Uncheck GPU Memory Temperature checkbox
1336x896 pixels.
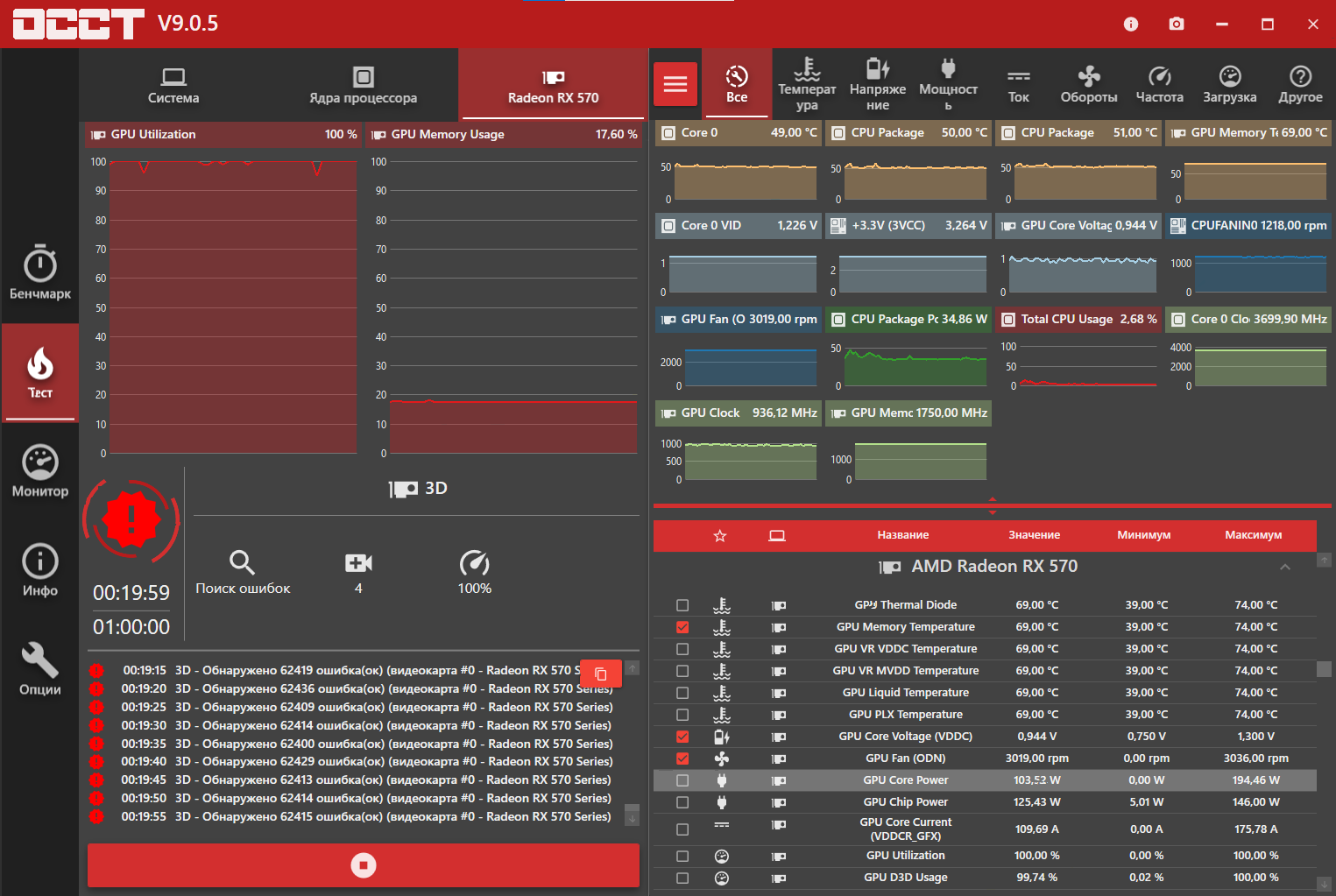682,627
